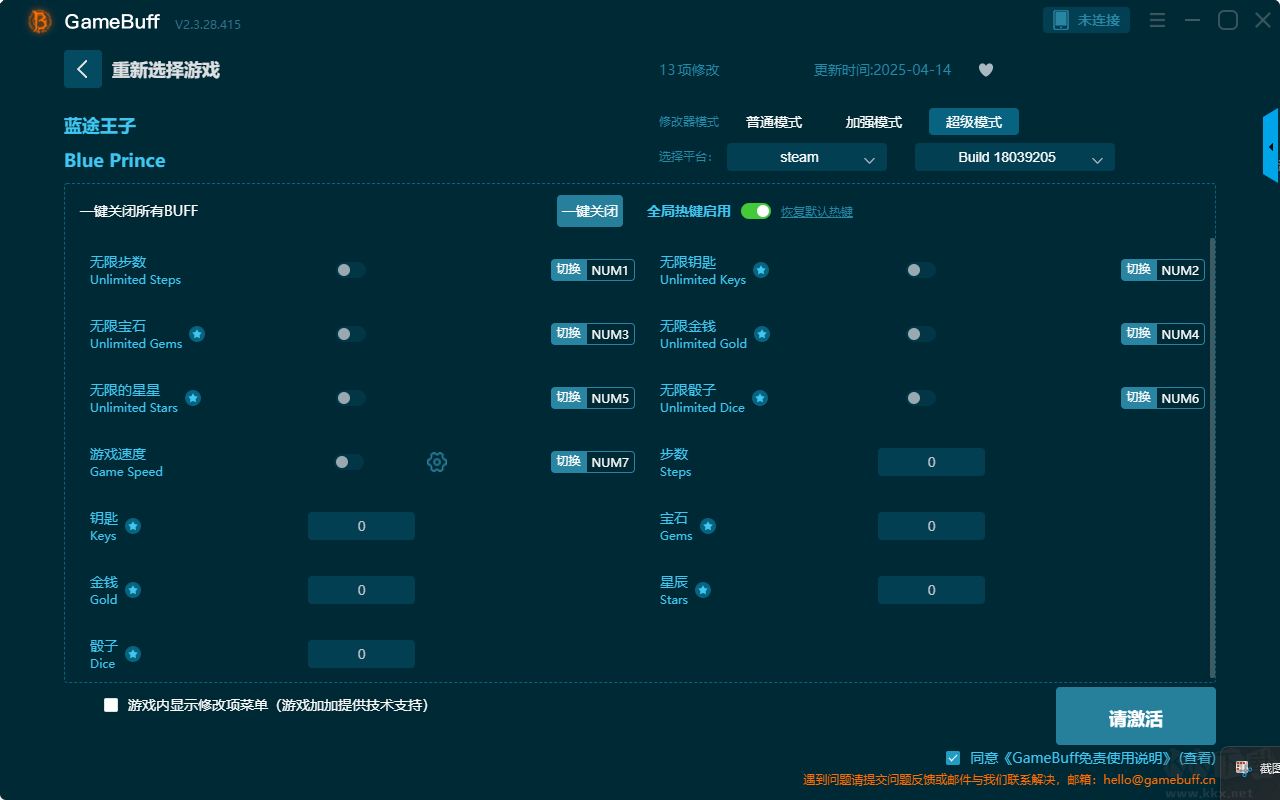
Task: Click the 13项修改 text
Action: pyautogui.click(x=689, y=70)
